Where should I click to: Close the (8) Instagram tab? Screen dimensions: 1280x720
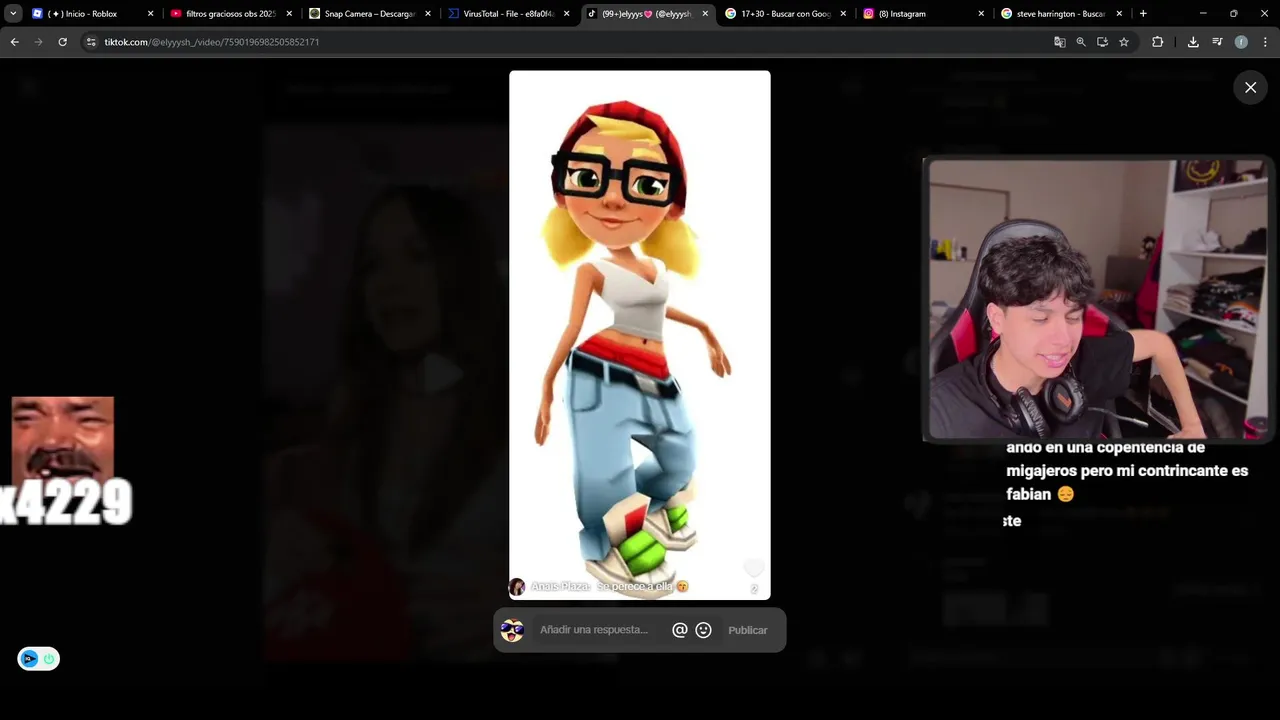pos(983,14)
